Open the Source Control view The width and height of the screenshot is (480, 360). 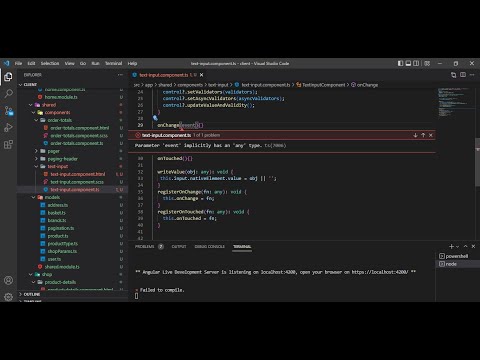[x=8, y=111]
